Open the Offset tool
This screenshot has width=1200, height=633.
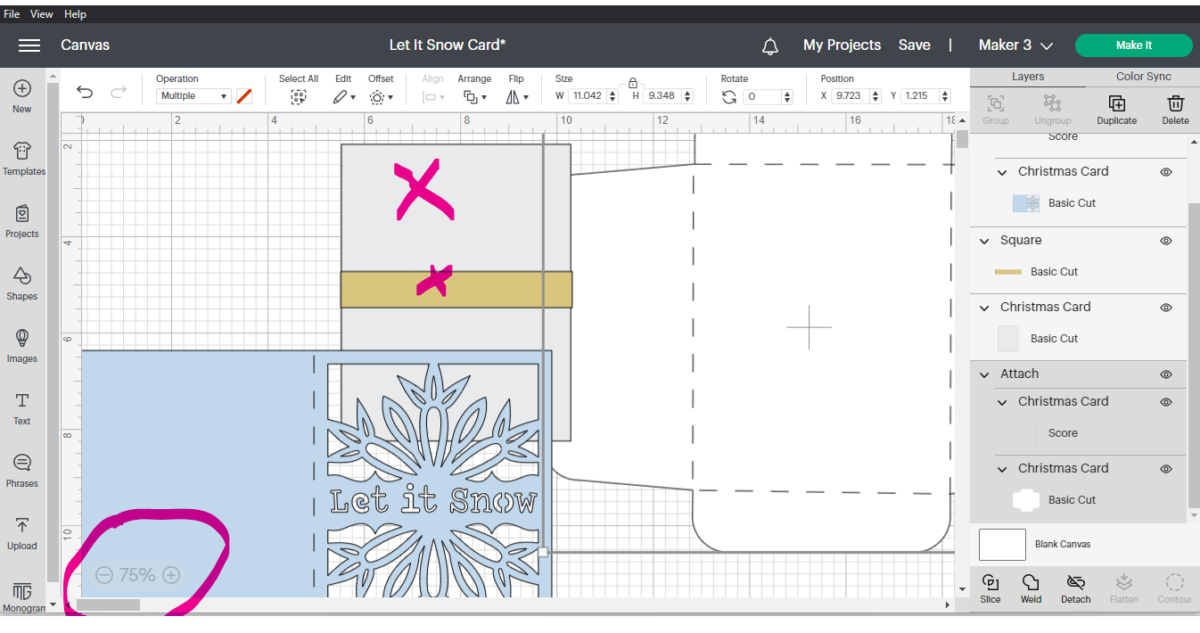click(x=380, y=97)
